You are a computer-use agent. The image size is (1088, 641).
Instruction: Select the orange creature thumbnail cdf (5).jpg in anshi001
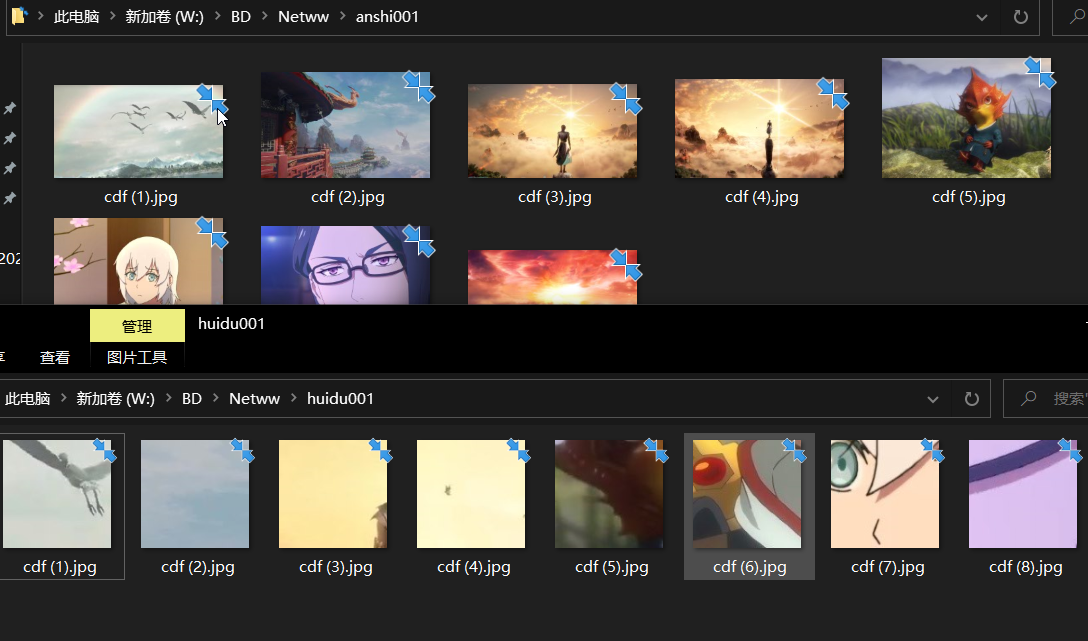pyautogui.click(x=967, y=118)
